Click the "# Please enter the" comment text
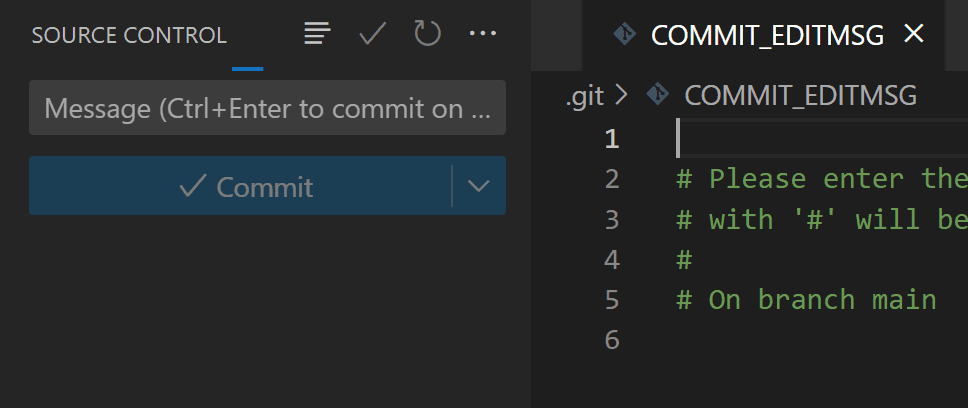Image resolution: width=968 pixels, height=408 pixels. pos(820,179)
